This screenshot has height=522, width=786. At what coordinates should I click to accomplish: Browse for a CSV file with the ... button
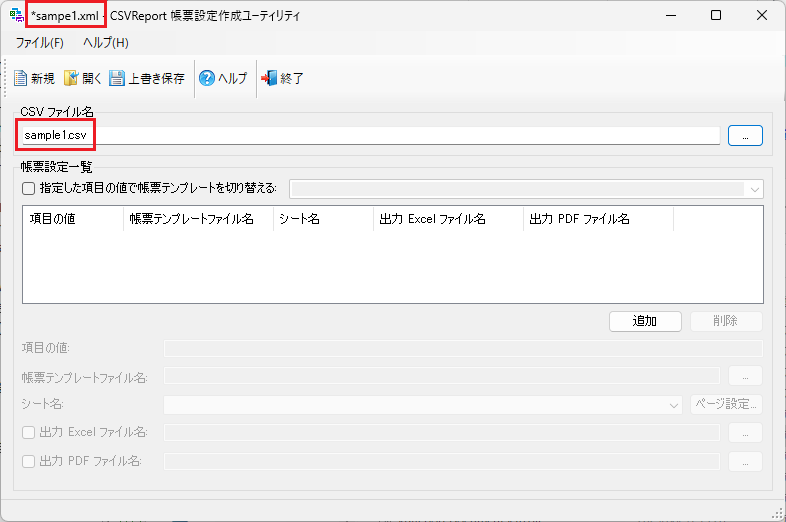pyautogui.click(x=745, y=135)
